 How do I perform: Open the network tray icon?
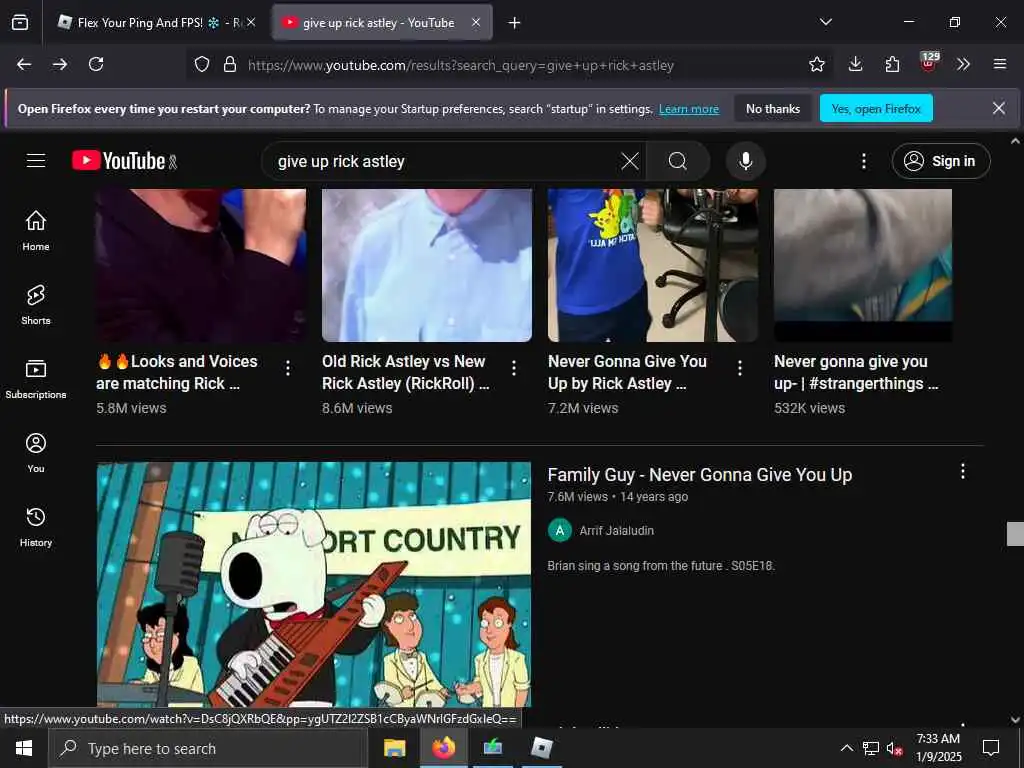(x=871, y=748)
